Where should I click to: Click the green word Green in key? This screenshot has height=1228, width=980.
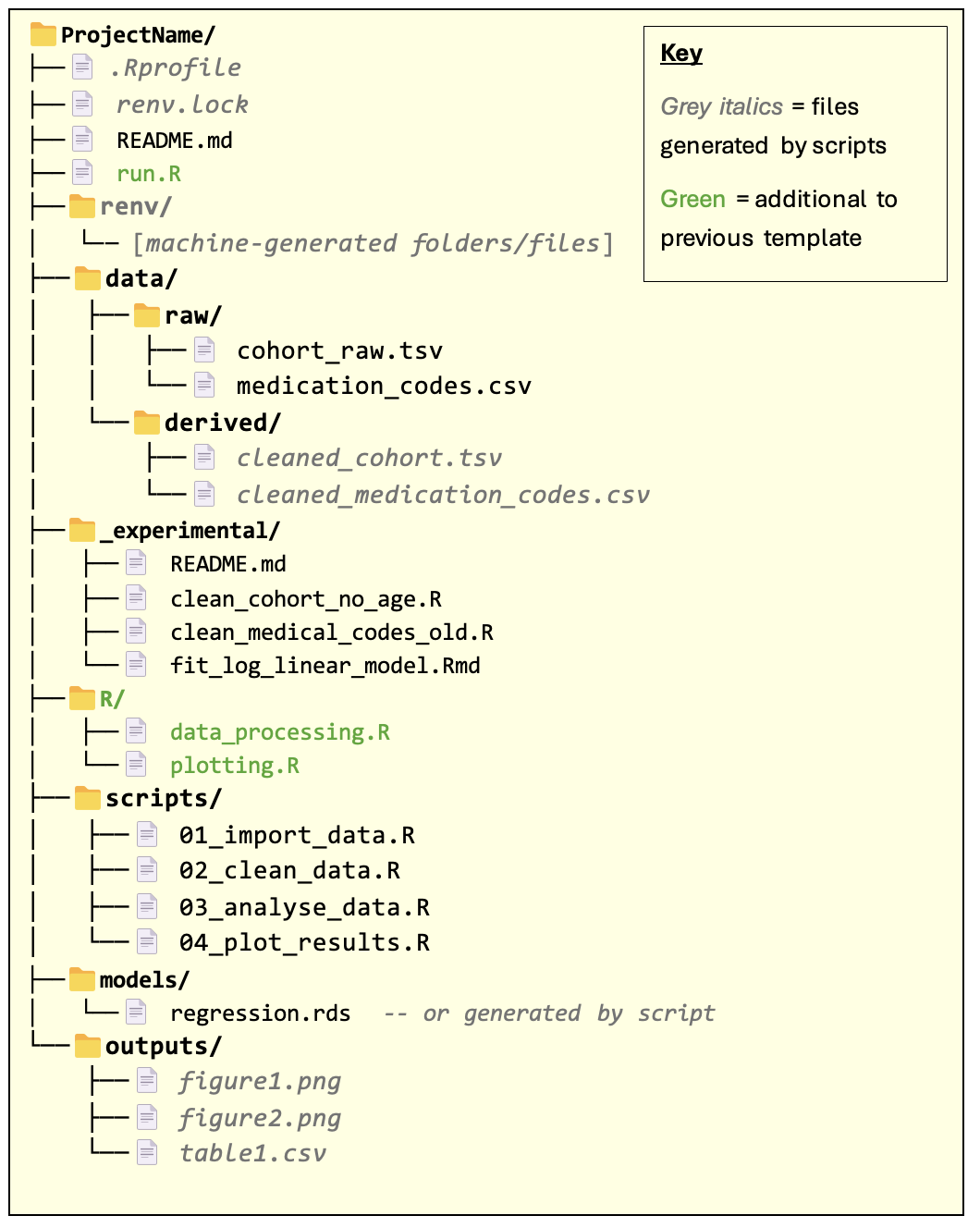tap(692, 200)
